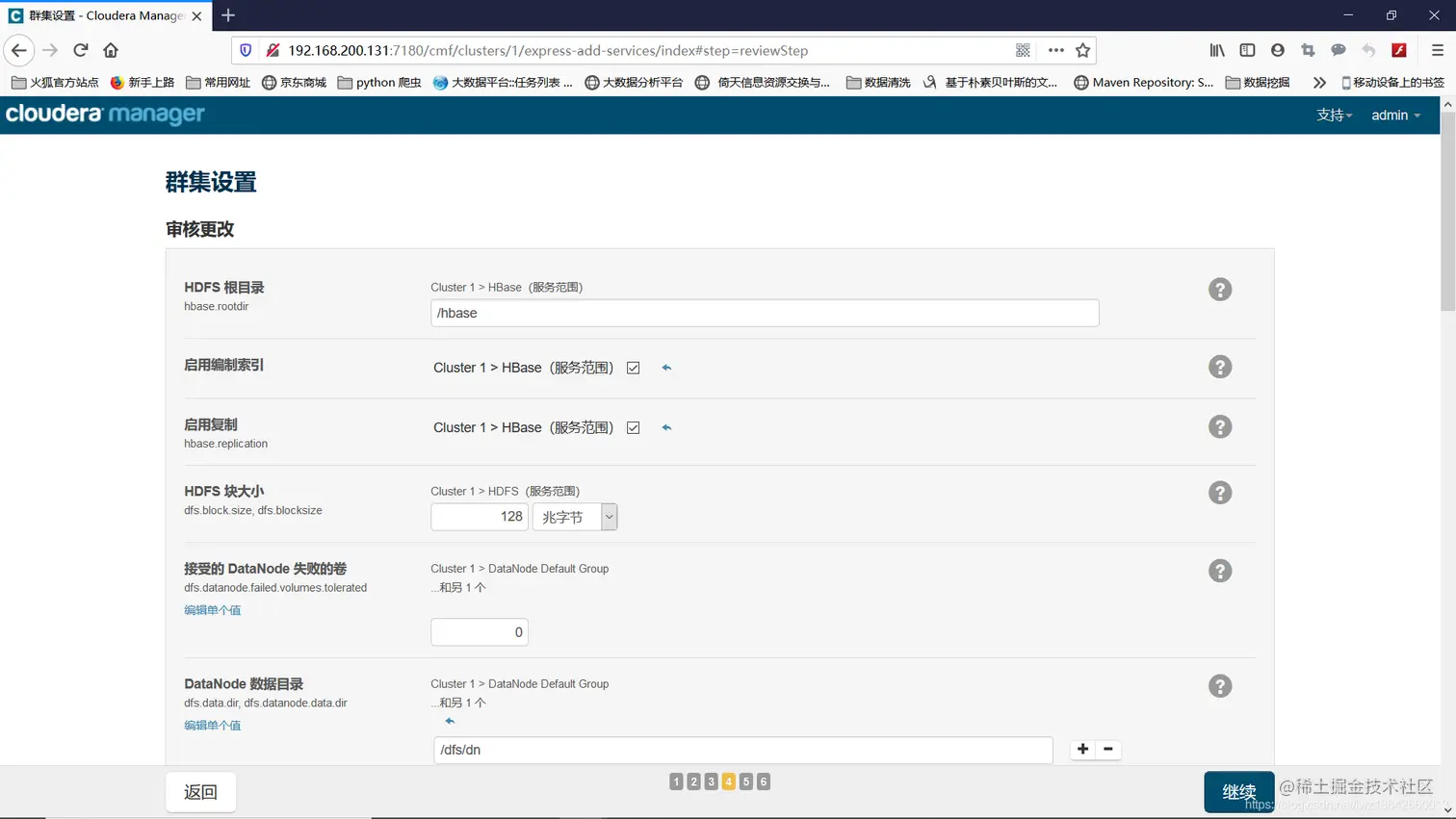Show help for 启用编制索引
Screen dimensions: 1456x819
1220,367
